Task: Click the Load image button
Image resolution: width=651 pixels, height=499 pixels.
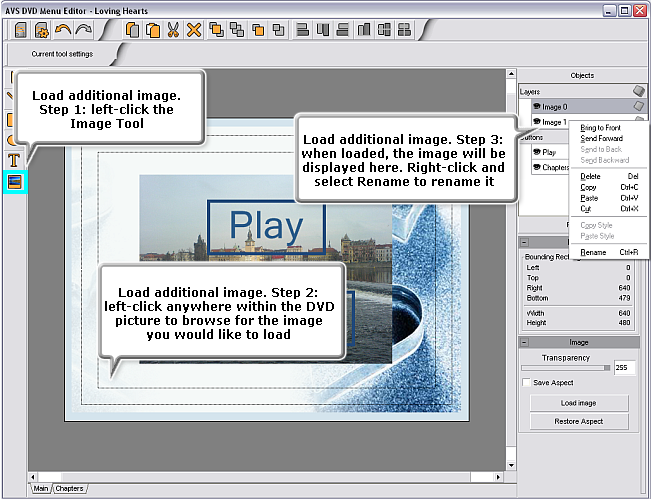Action: coord(579,403)
